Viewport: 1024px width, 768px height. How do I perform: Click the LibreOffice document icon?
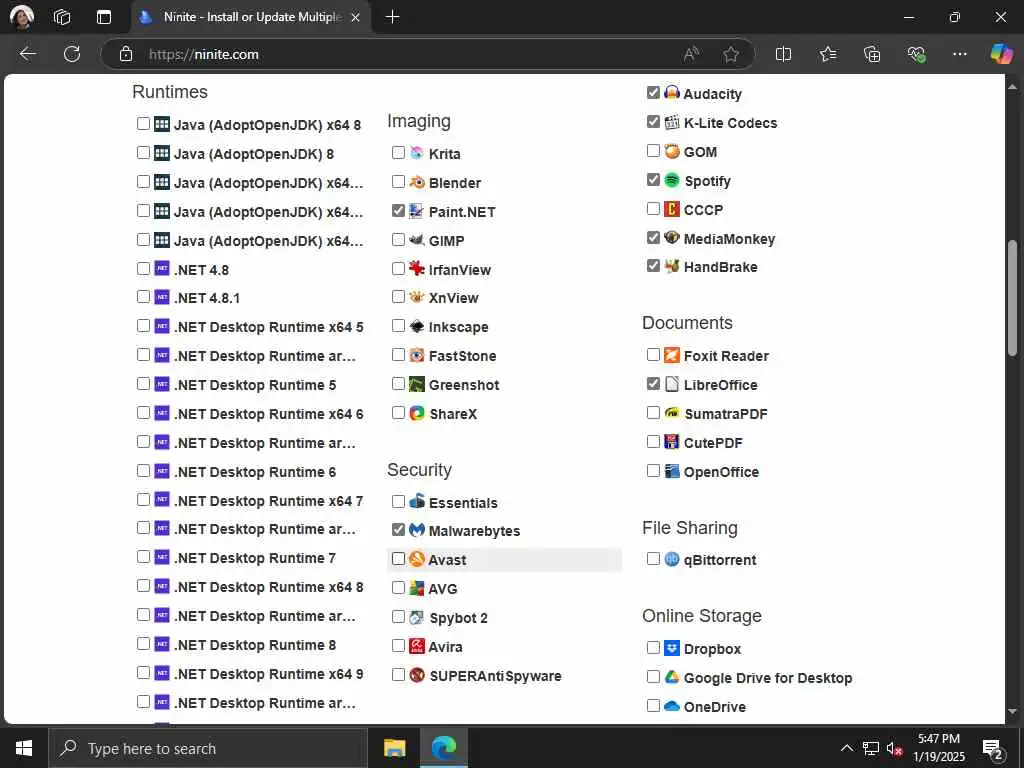click(672, 384)
